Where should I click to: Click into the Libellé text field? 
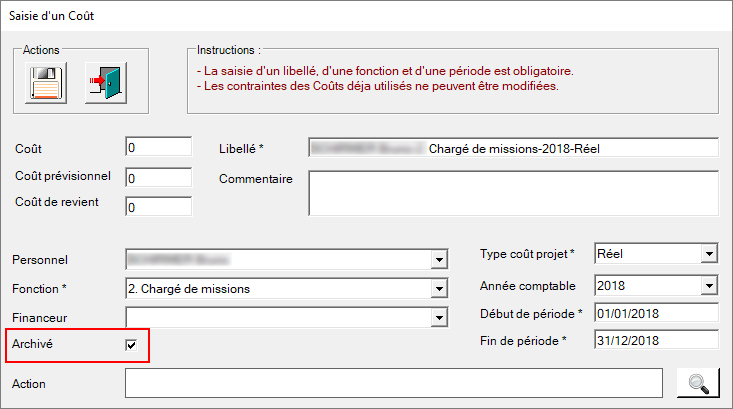point(513,148)
